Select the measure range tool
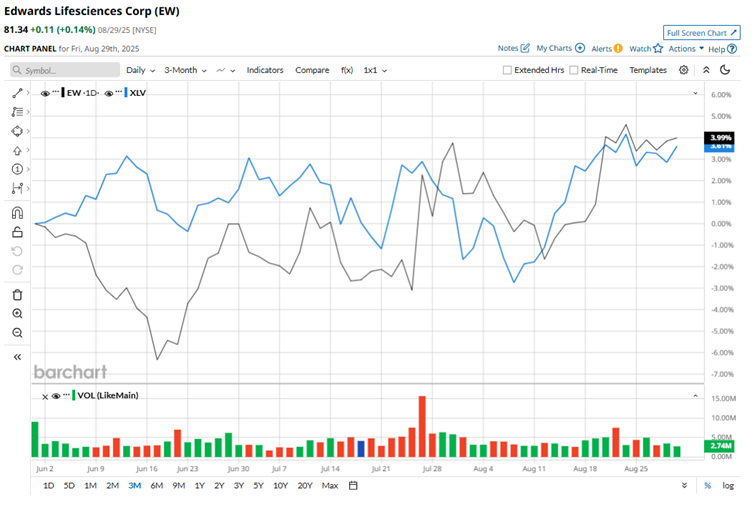Screen dimensions: 752x512 point(17,188)
